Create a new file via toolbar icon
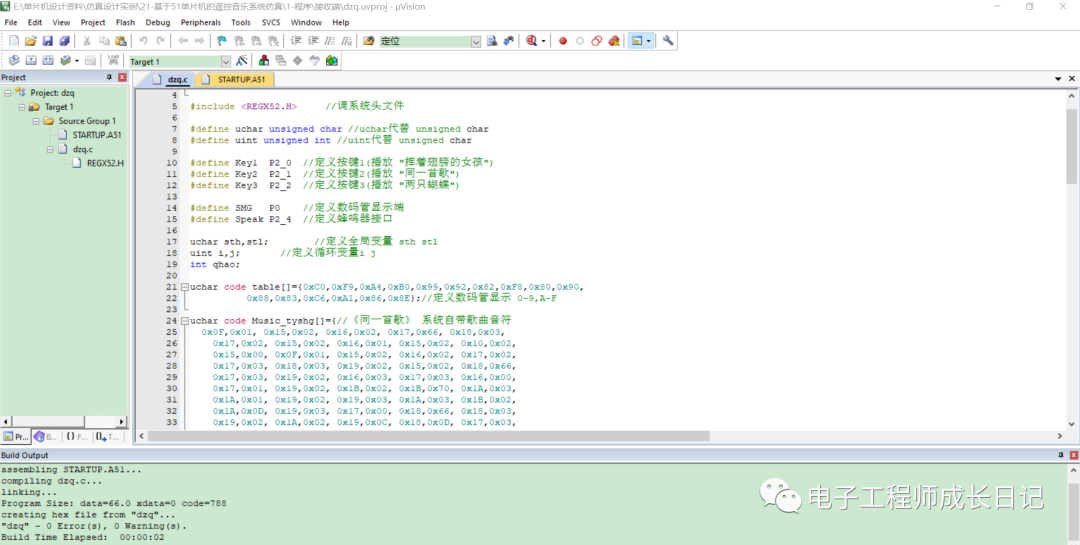Screen dimensions: 1080x545 tap(14, 41)
